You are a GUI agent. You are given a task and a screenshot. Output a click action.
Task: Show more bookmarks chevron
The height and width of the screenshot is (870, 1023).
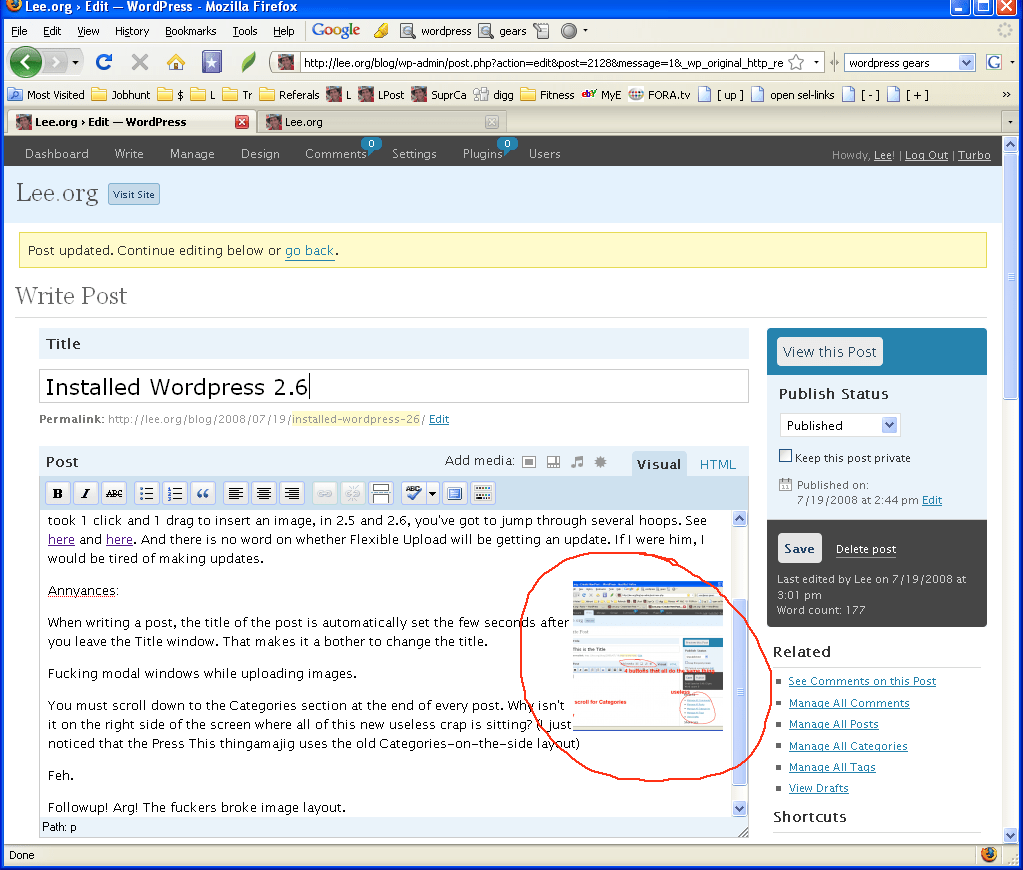(1007, 95)
